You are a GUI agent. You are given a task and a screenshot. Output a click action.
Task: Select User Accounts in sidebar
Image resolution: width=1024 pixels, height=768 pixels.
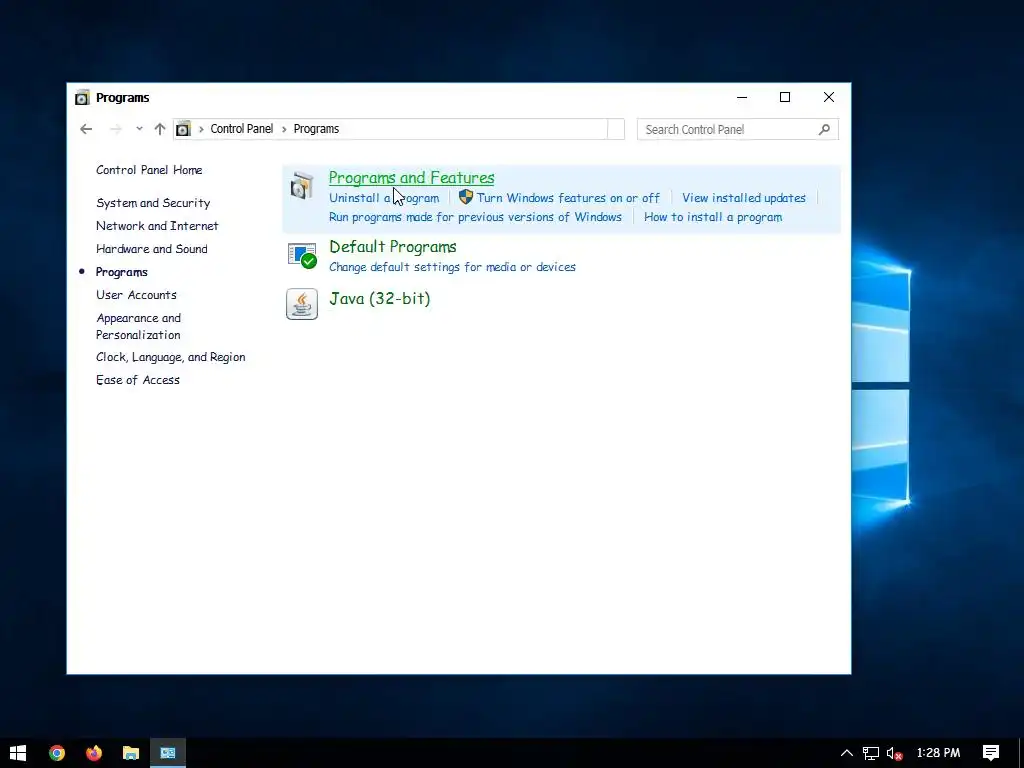pyautogui.click(x=136, y=295)
